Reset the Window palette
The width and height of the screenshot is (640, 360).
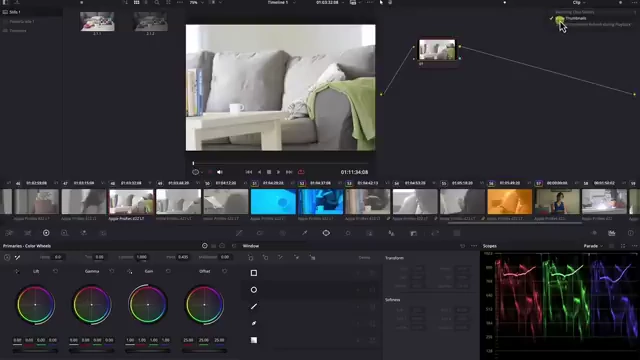pyautogui.click(x=462, y=246)
